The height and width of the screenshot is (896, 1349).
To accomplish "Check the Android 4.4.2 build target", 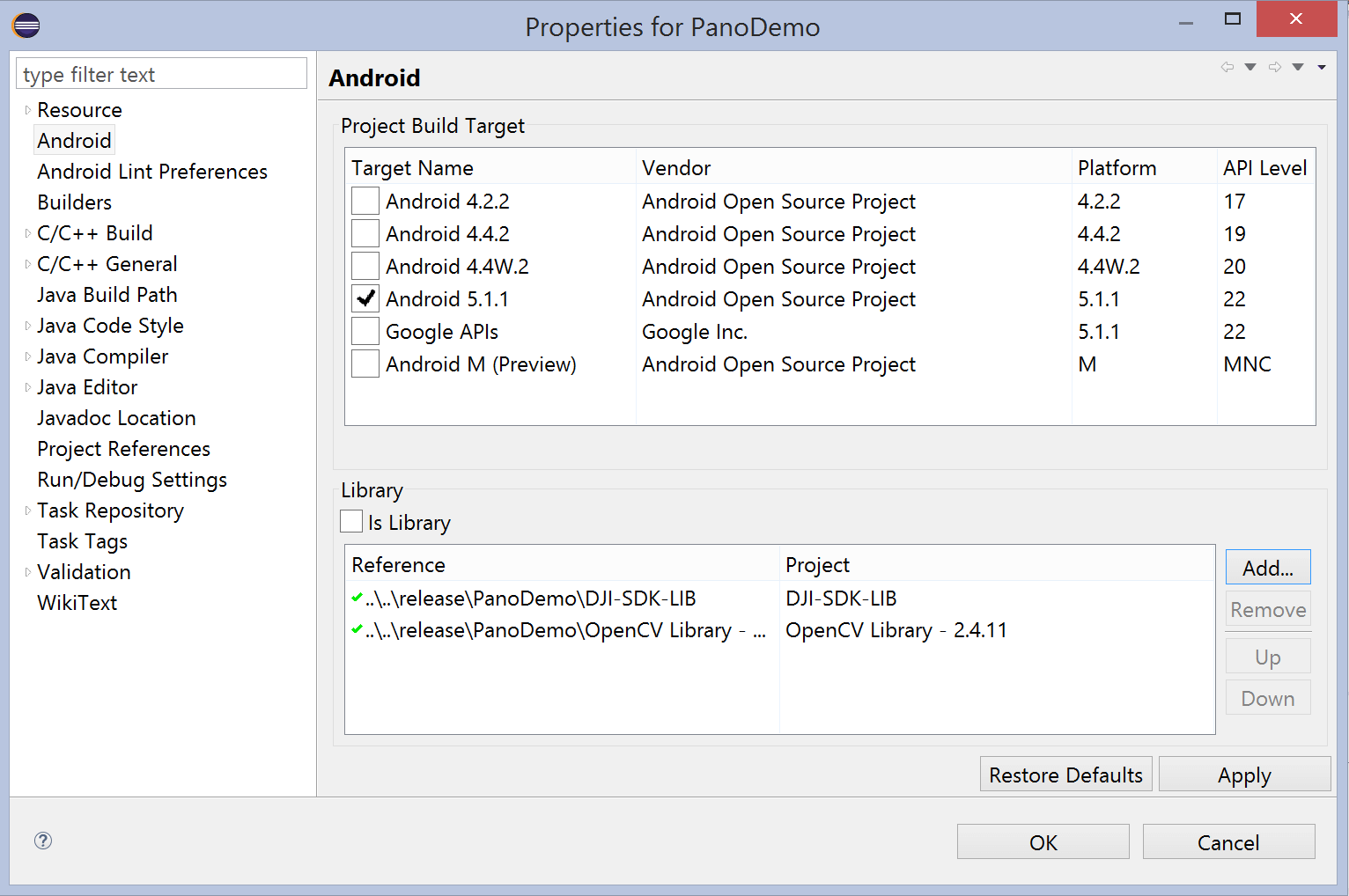I will (365, 234).
